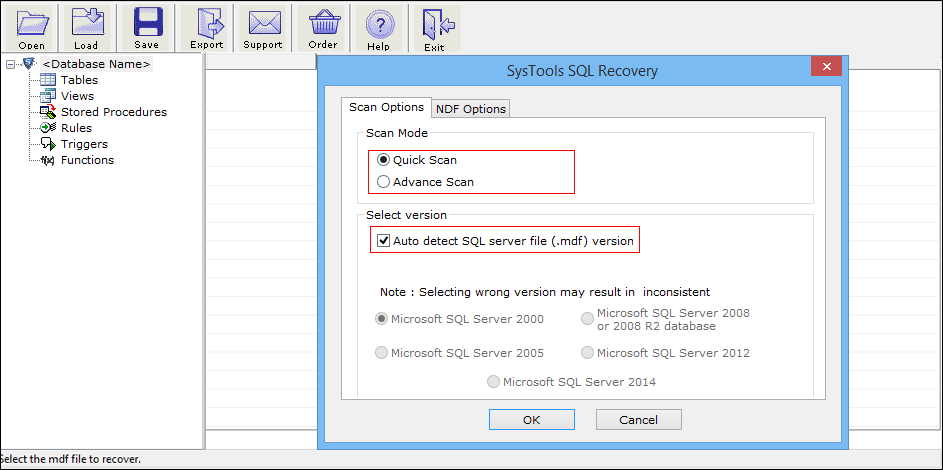Click the Stored Procedures icon in tree
Image resolution: width=943 pixels, height=470 pixels.
click(48, 112)
